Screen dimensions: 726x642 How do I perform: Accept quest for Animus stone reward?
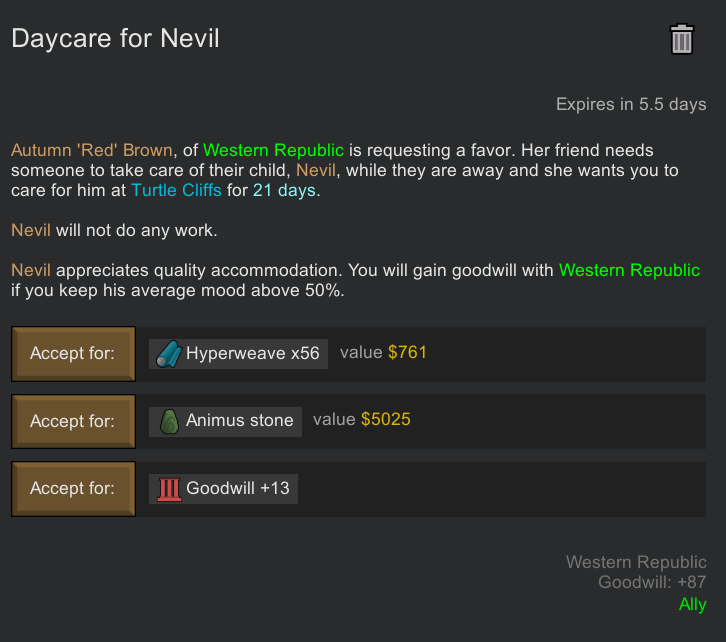point(73,421)
